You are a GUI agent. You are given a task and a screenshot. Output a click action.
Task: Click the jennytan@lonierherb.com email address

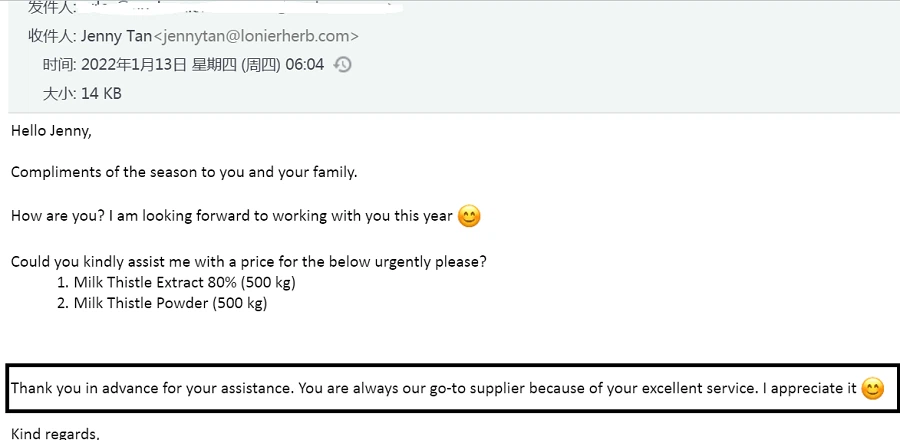tap(257, 36)
